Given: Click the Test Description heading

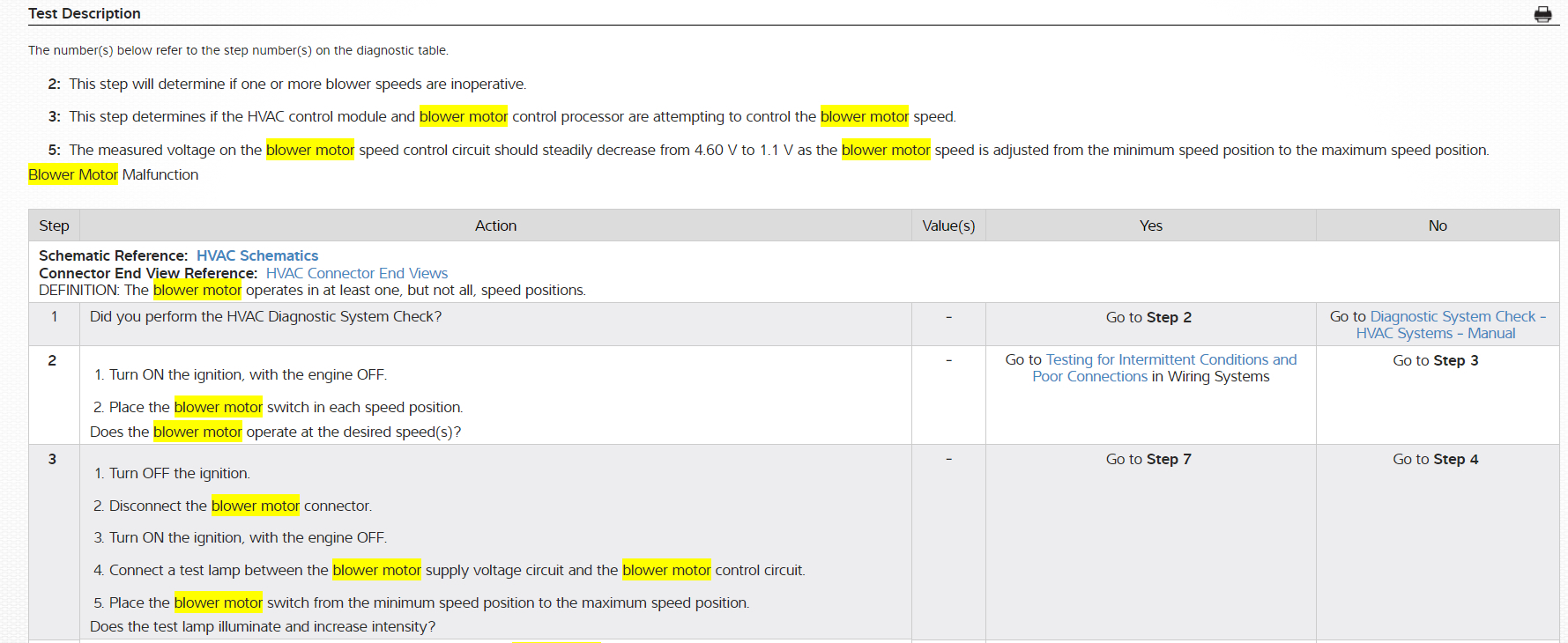Looking at the screenshot, I should (85, 13).
